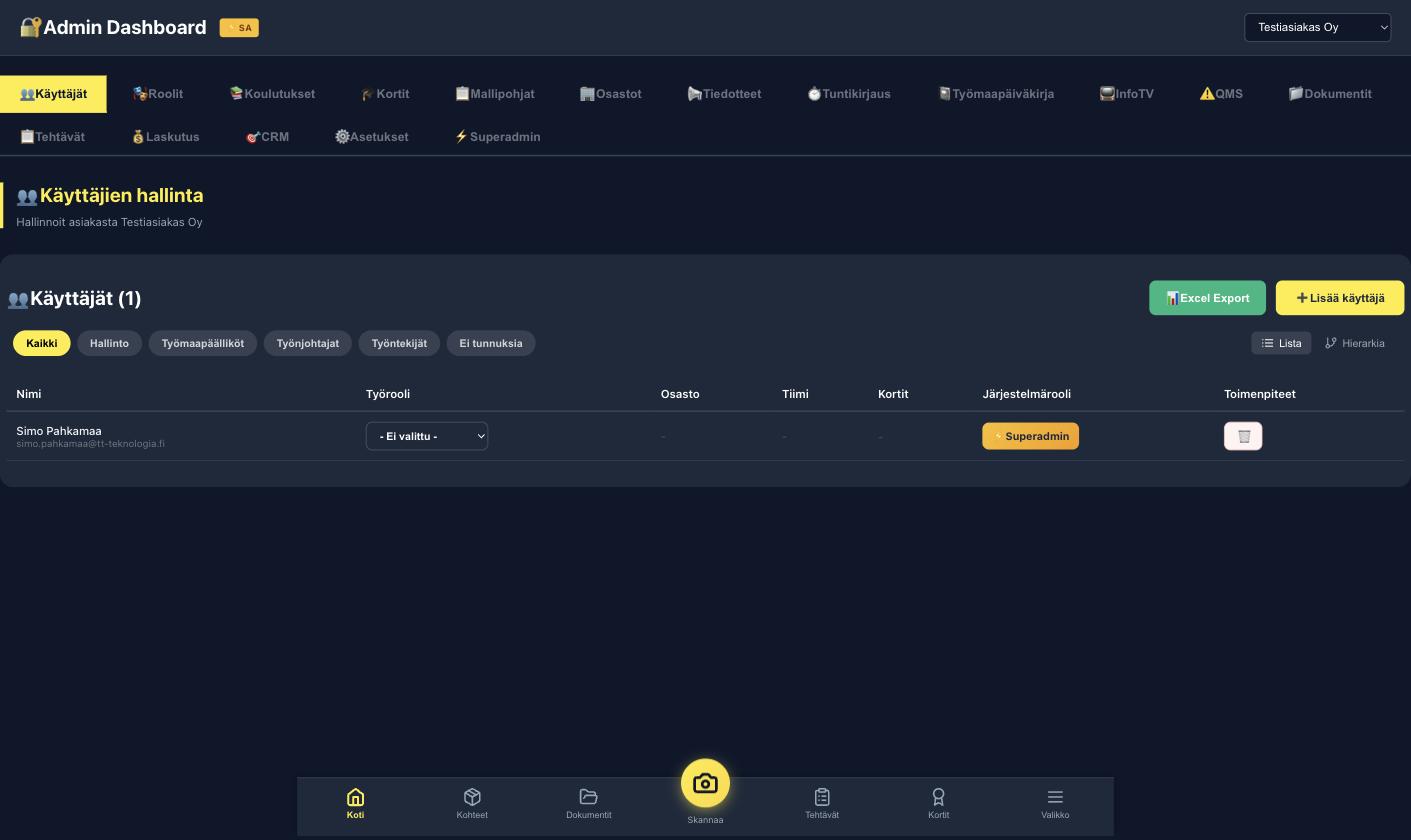
Task: Open the Mallipohjat tab
Action: coord(495,94)
